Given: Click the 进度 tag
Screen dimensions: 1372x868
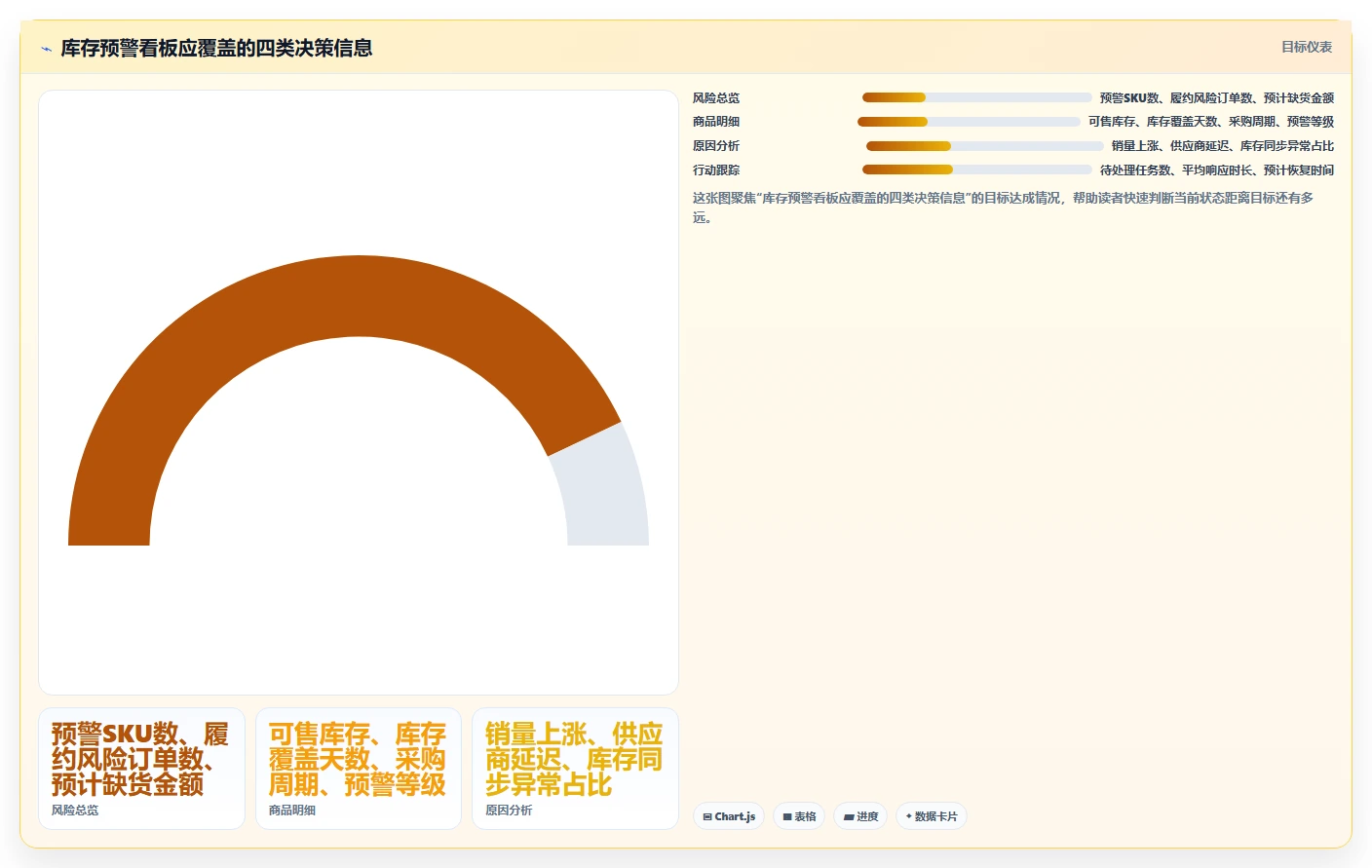Looking at the screenshot, I should pyautogui.click(x=860, y=816).
